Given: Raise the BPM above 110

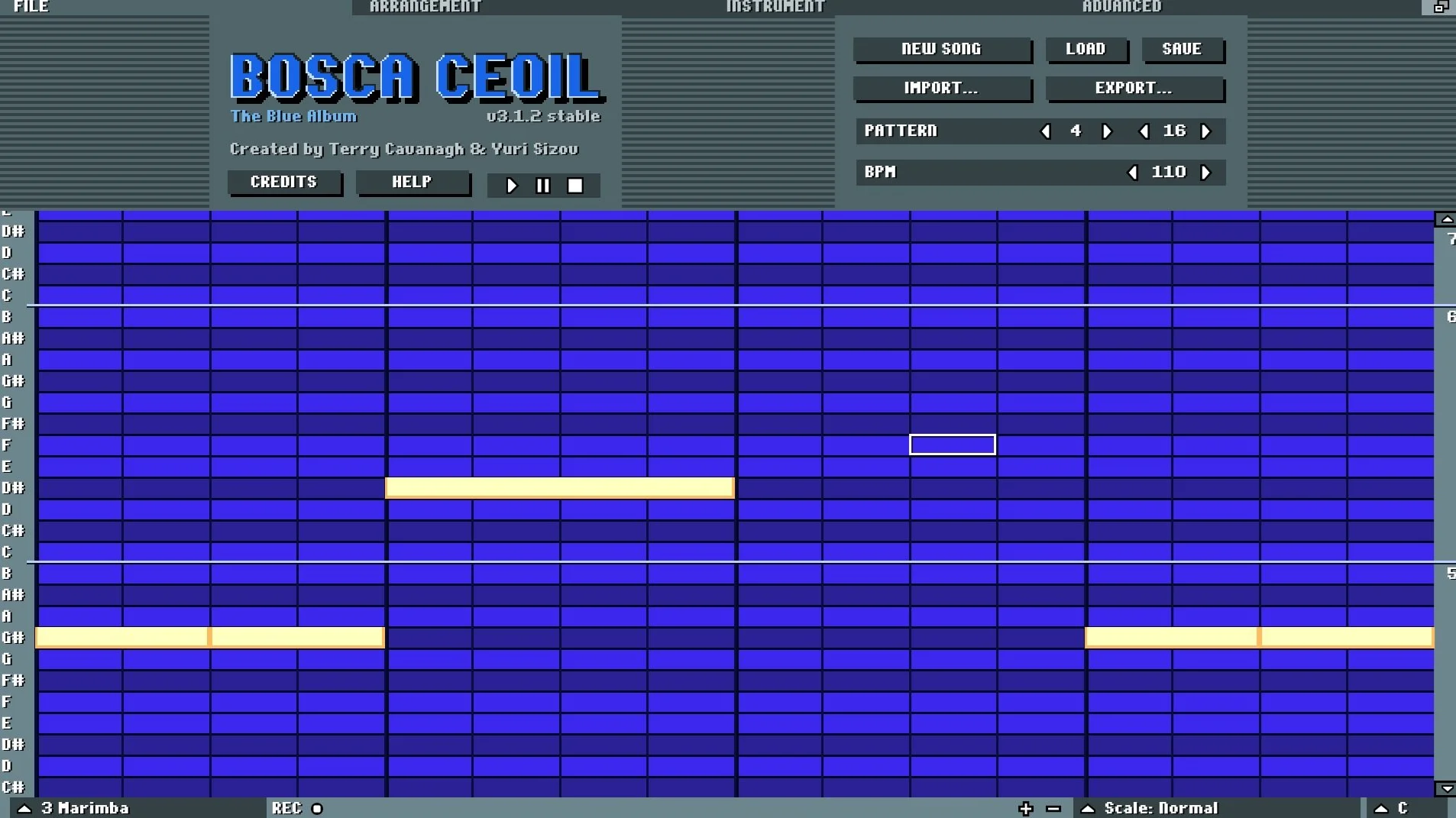Looking at the screenshot, I should 1205,173.
